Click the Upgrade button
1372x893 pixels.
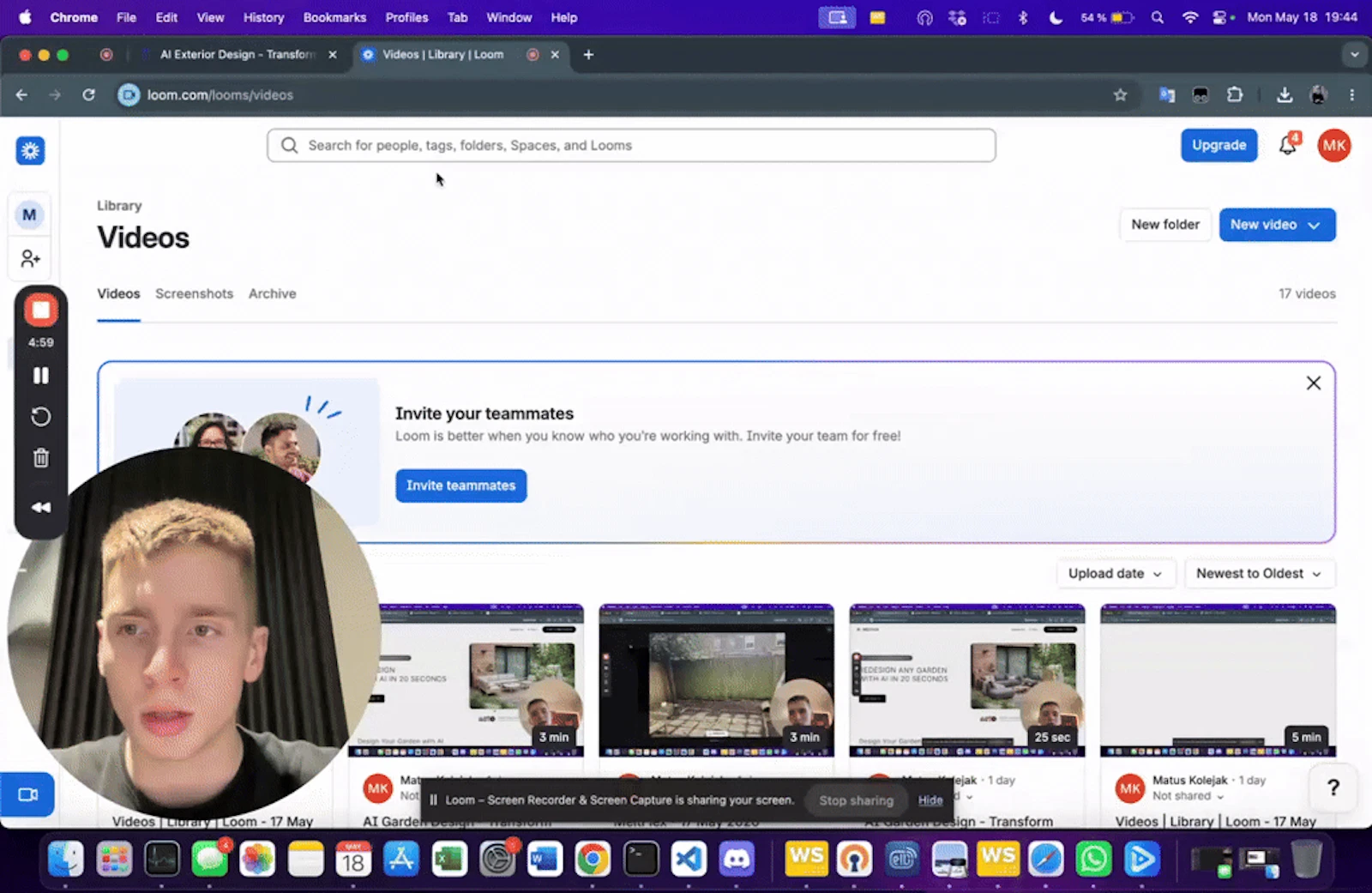1219,145
